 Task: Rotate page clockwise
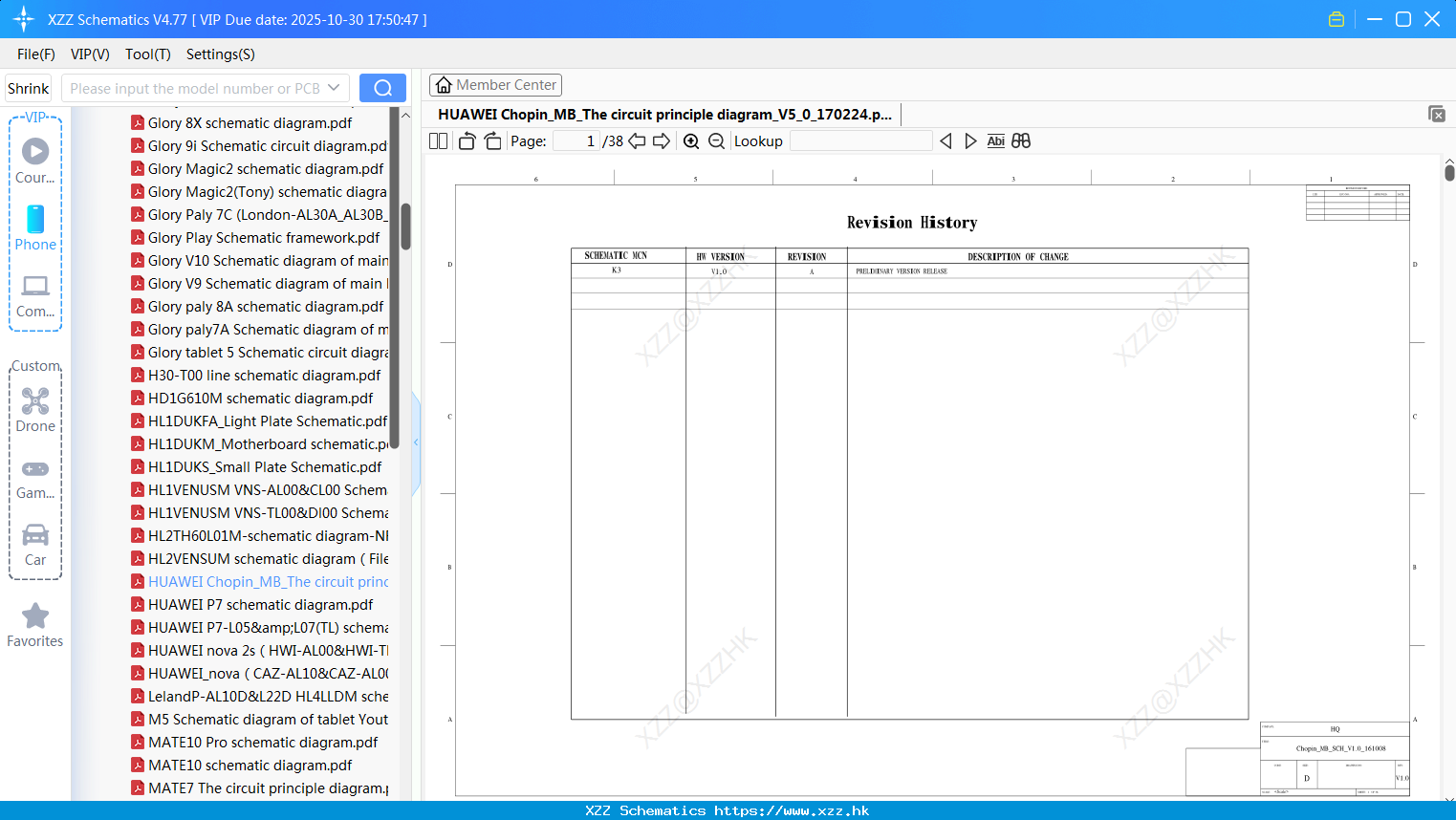492,140
